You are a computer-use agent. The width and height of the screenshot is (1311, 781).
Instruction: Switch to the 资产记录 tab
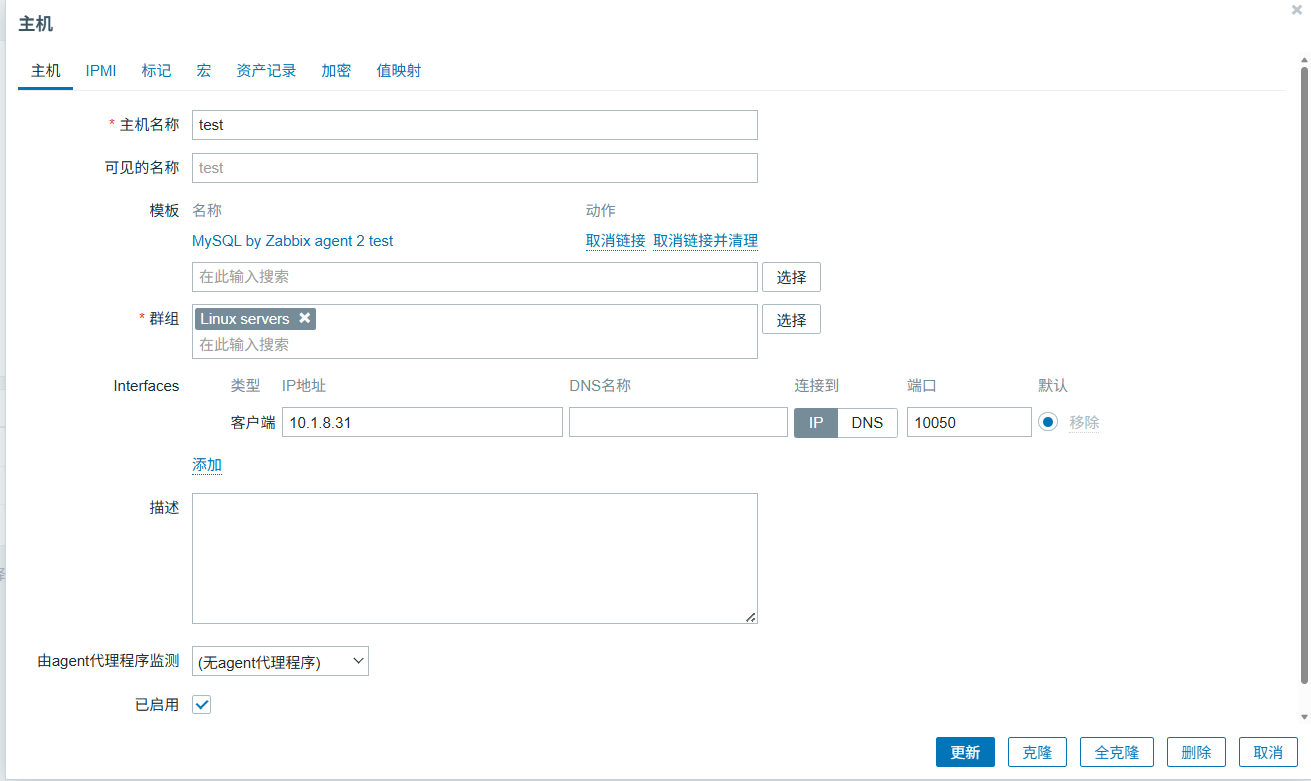[266, 71]
